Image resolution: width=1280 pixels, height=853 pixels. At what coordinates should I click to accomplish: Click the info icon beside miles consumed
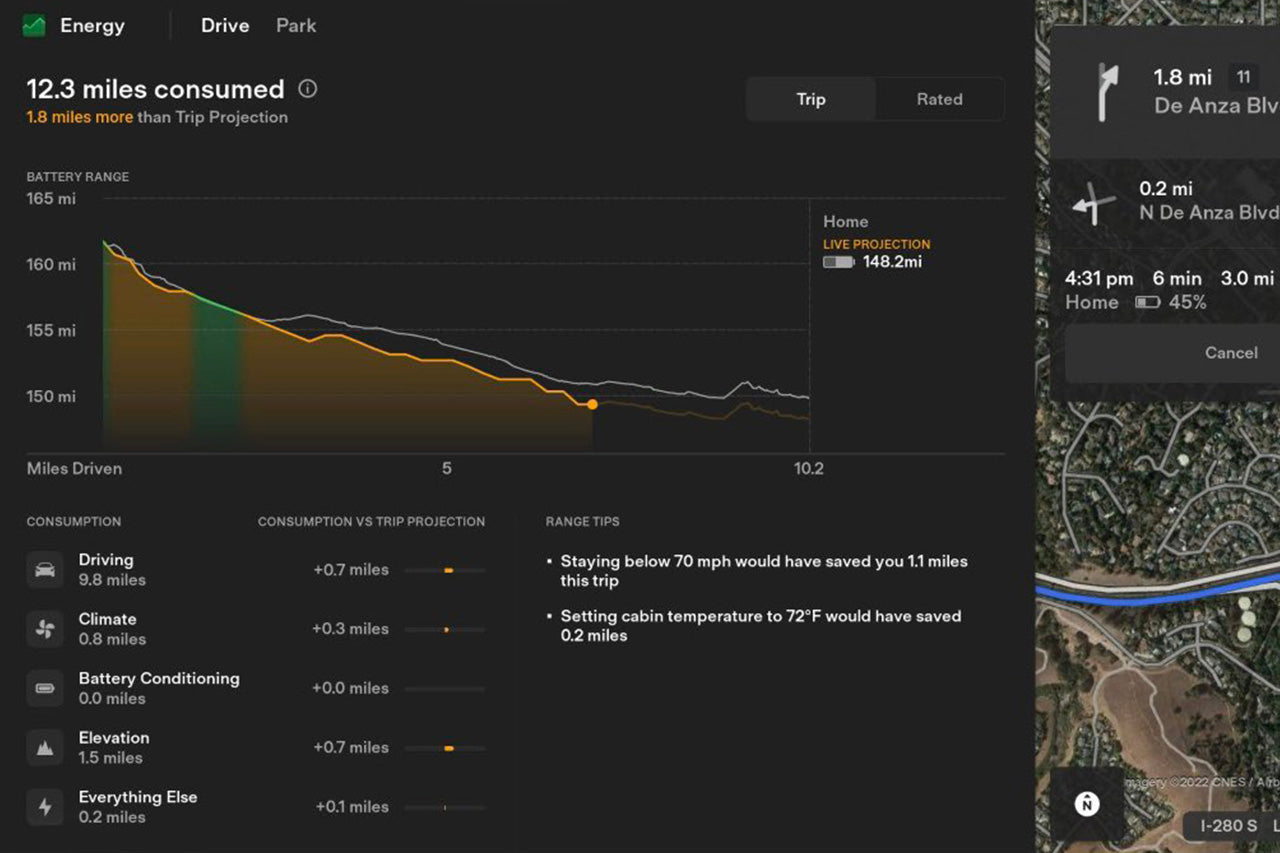[x=307, y=89]
